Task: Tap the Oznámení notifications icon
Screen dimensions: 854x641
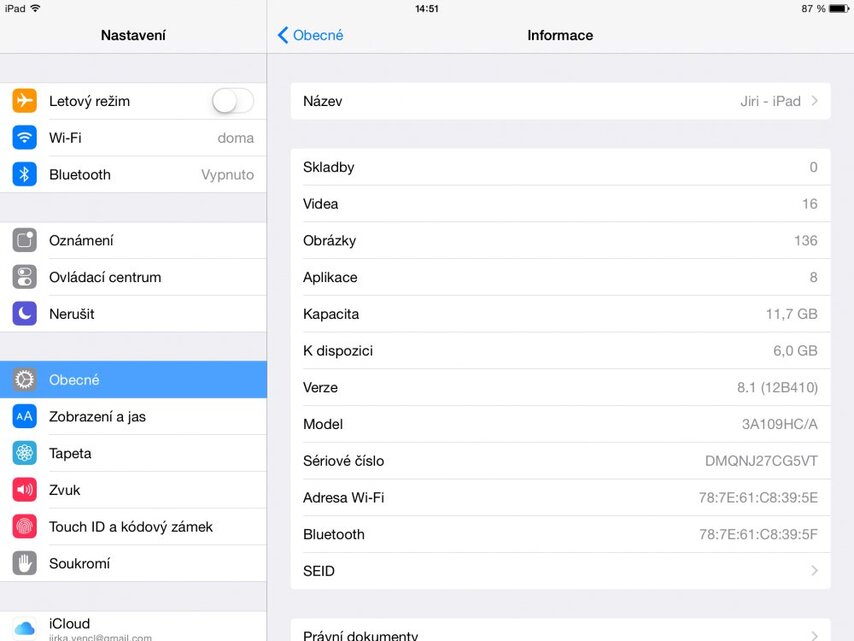Action: pos(24,240)
